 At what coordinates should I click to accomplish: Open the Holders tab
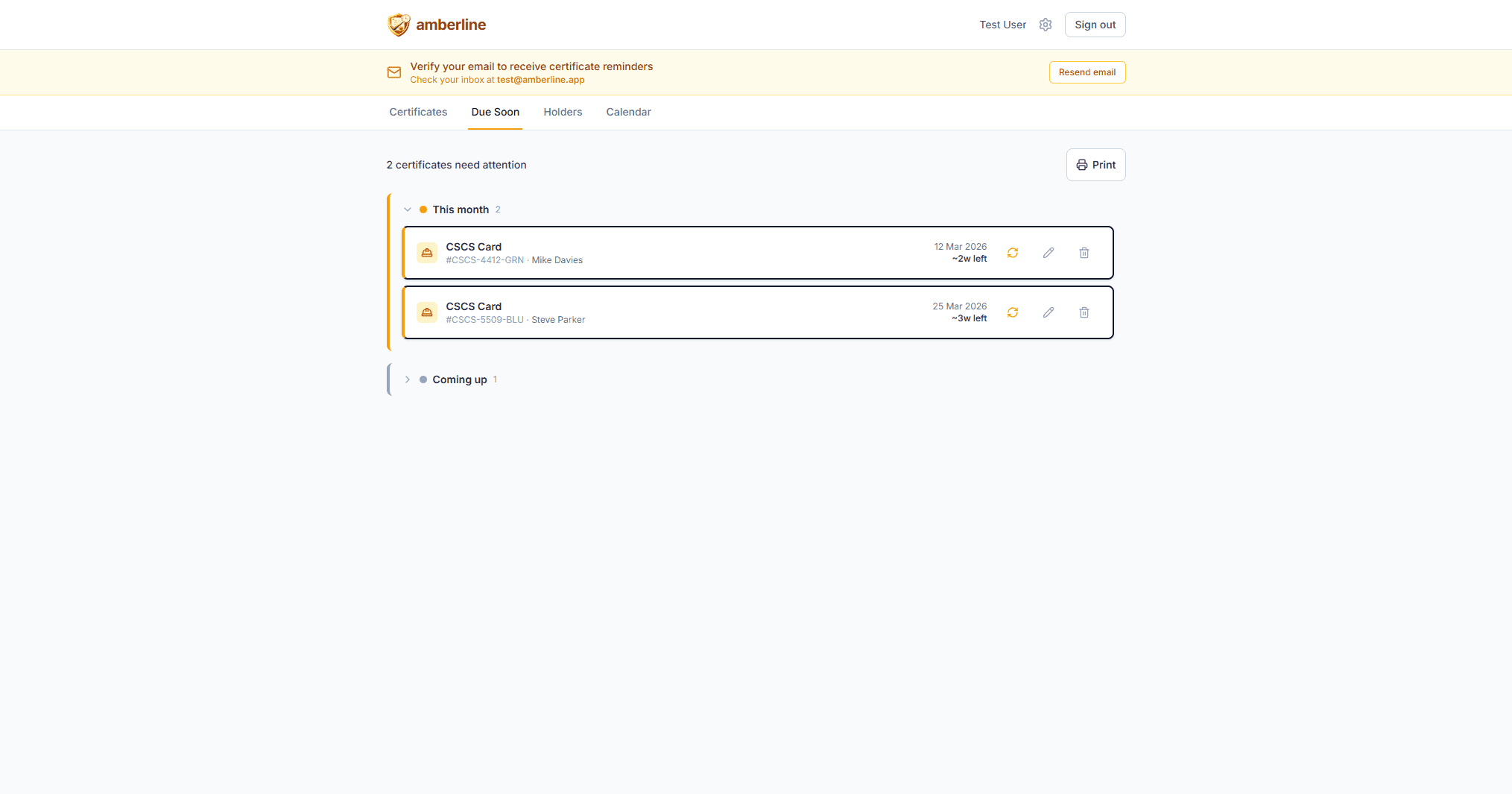(563, 112)
